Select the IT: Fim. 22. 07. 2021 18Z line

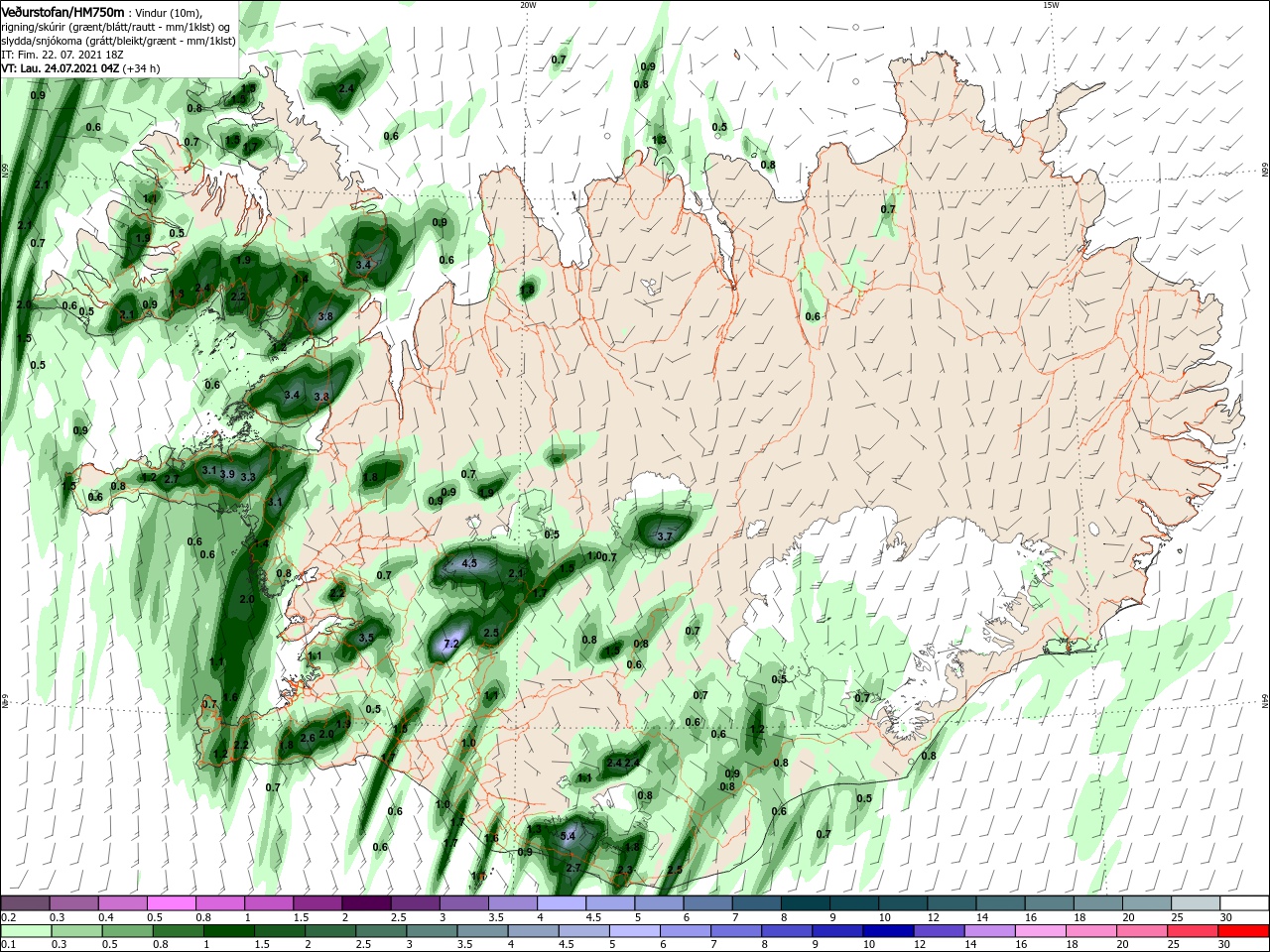pos(63,55)
